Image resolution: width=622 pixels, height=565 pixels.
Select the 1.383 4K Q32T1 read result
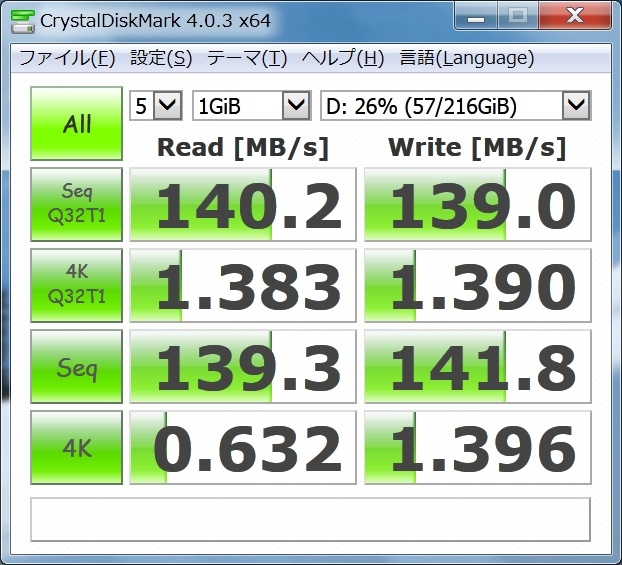[x=243, y=285]
